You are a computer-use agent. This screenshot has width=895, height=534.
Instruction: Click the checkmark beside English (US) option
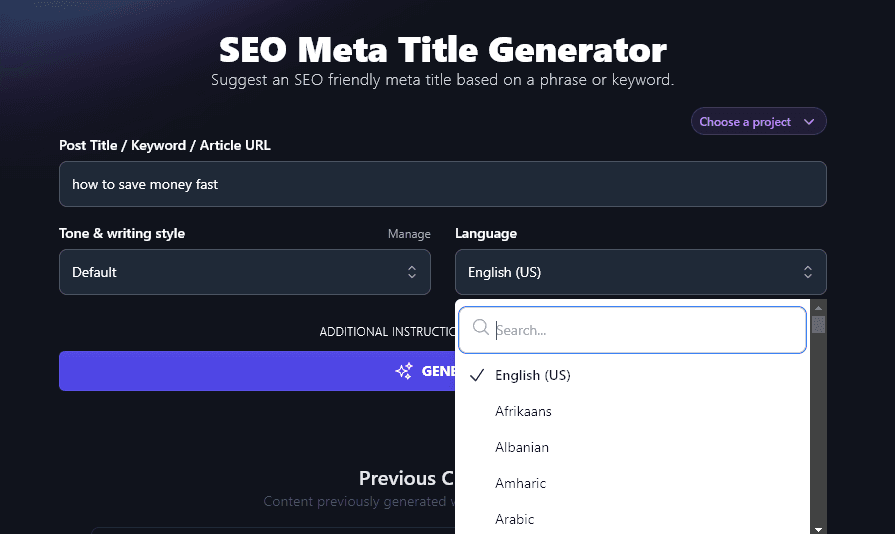click(477, 375)
